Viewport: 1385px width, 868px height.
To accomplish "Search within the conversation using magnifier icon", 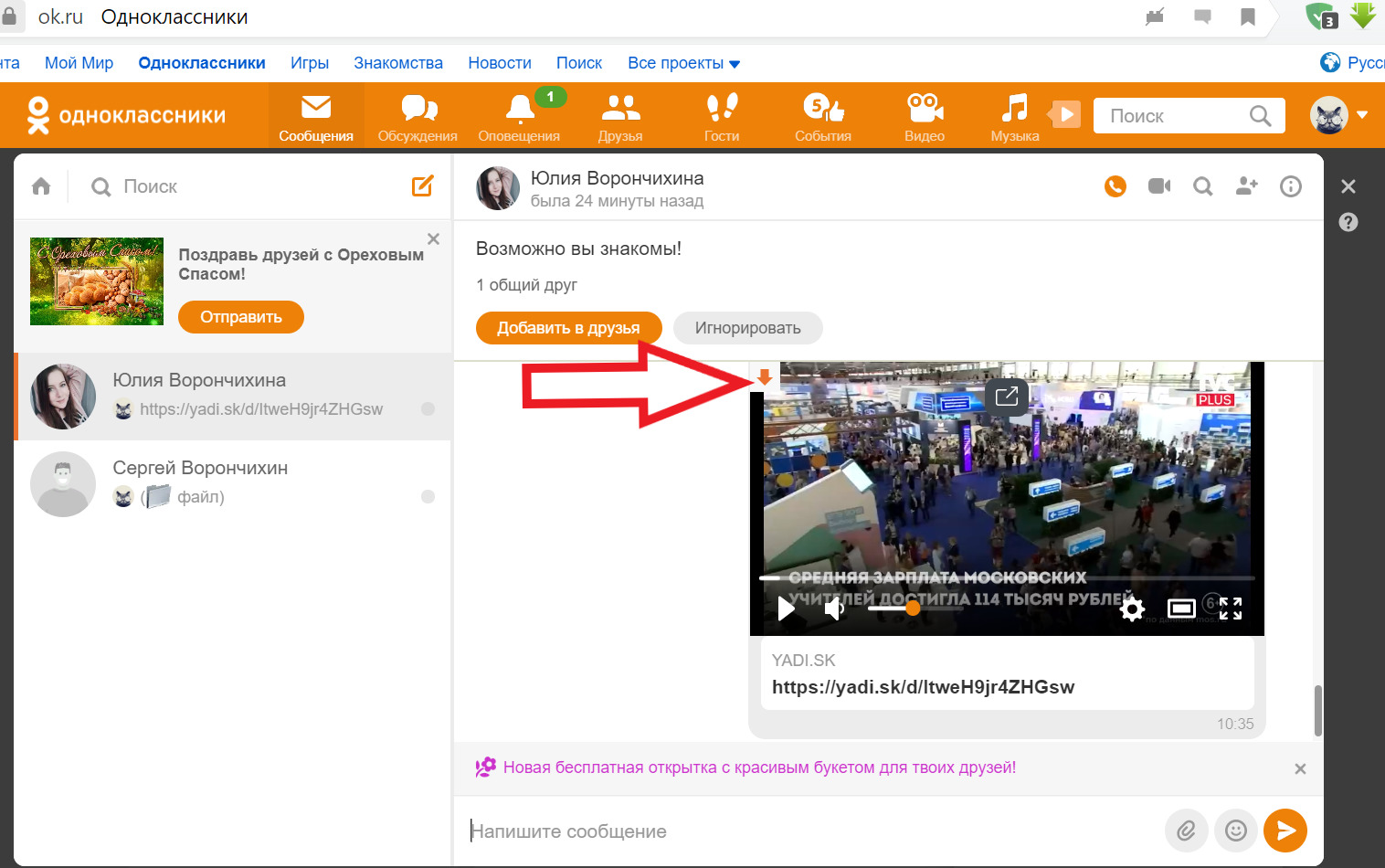I will tap(1203, 186).
